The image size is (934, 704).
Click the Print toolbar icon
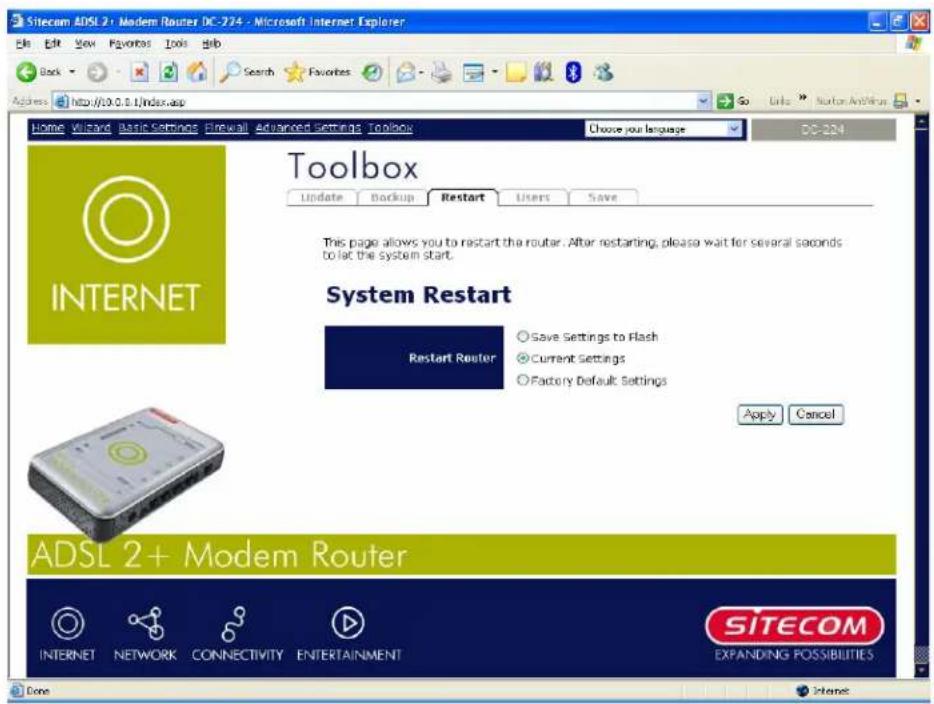[443, 72]
